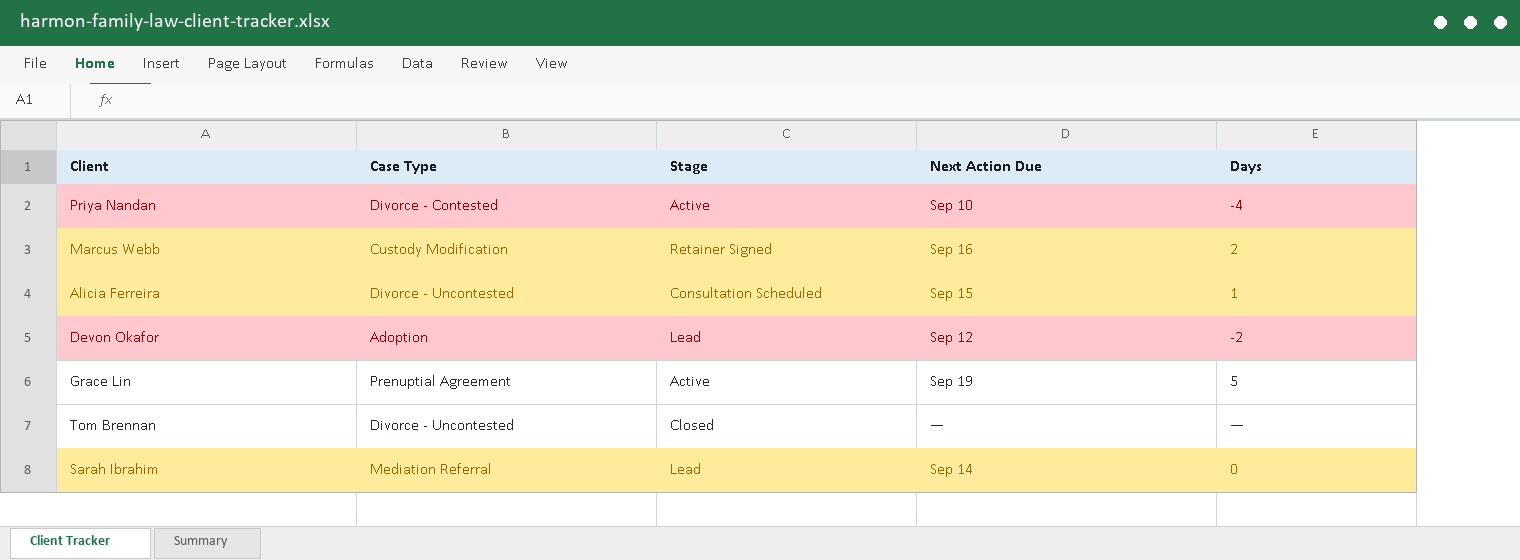Click the Days header cell
Viewport: 1520px width, 560px height.
click(1316, 167)
